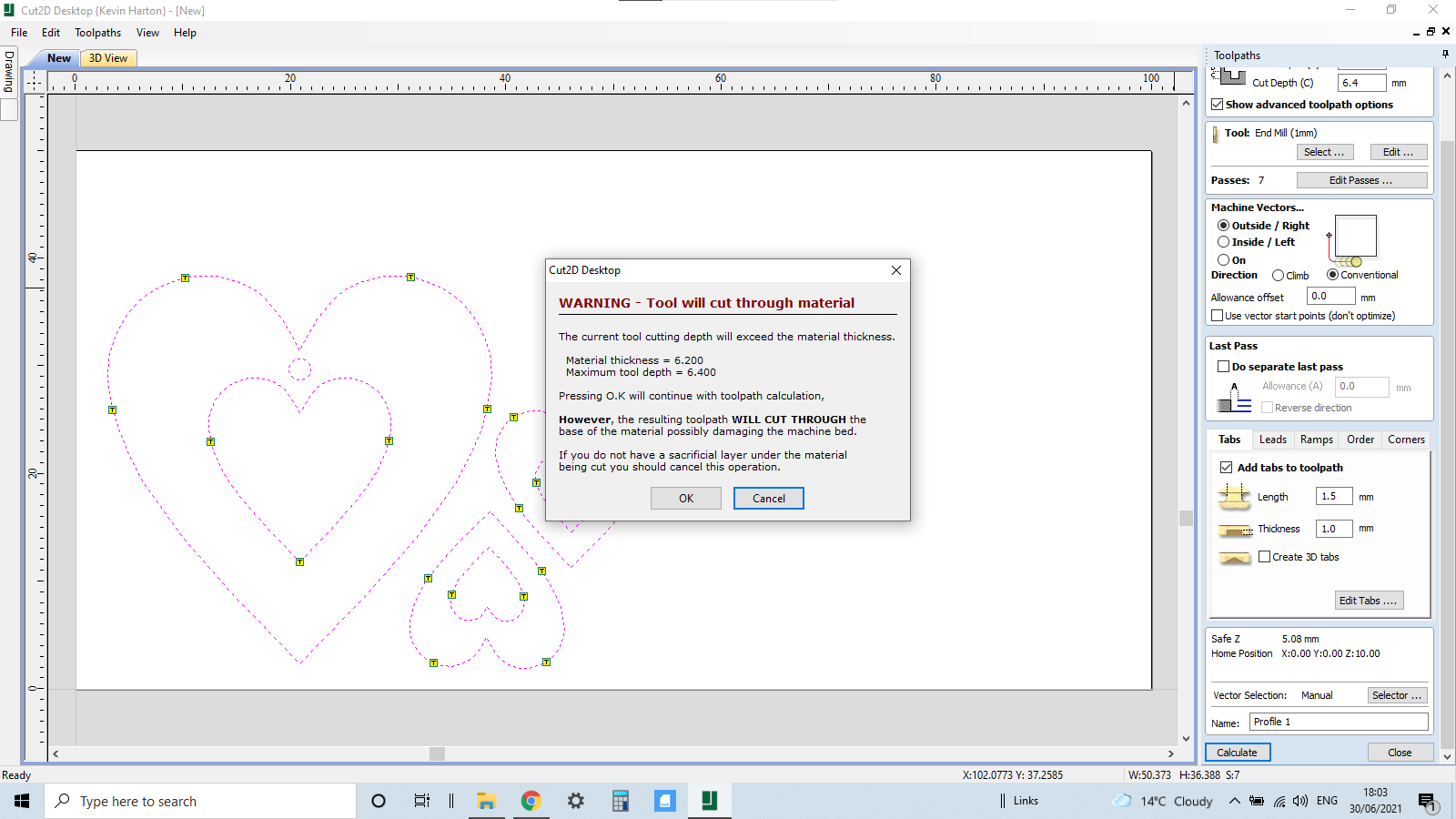Click the Edit Passes button
Viewport: 1456px width, 819px height.
click(1361, 180)
